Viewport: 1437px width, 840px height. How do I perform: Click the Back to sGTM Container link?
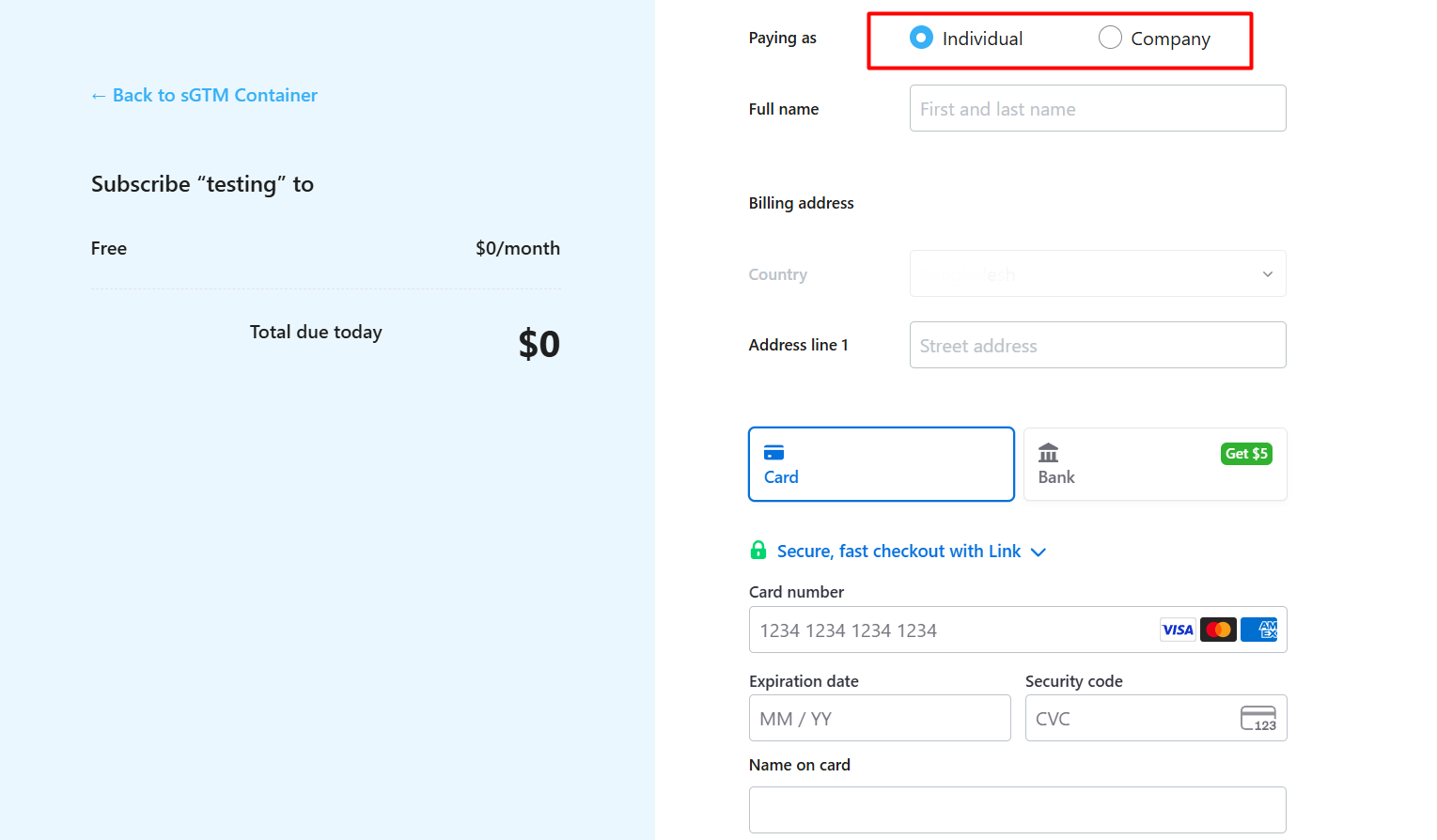204,95
